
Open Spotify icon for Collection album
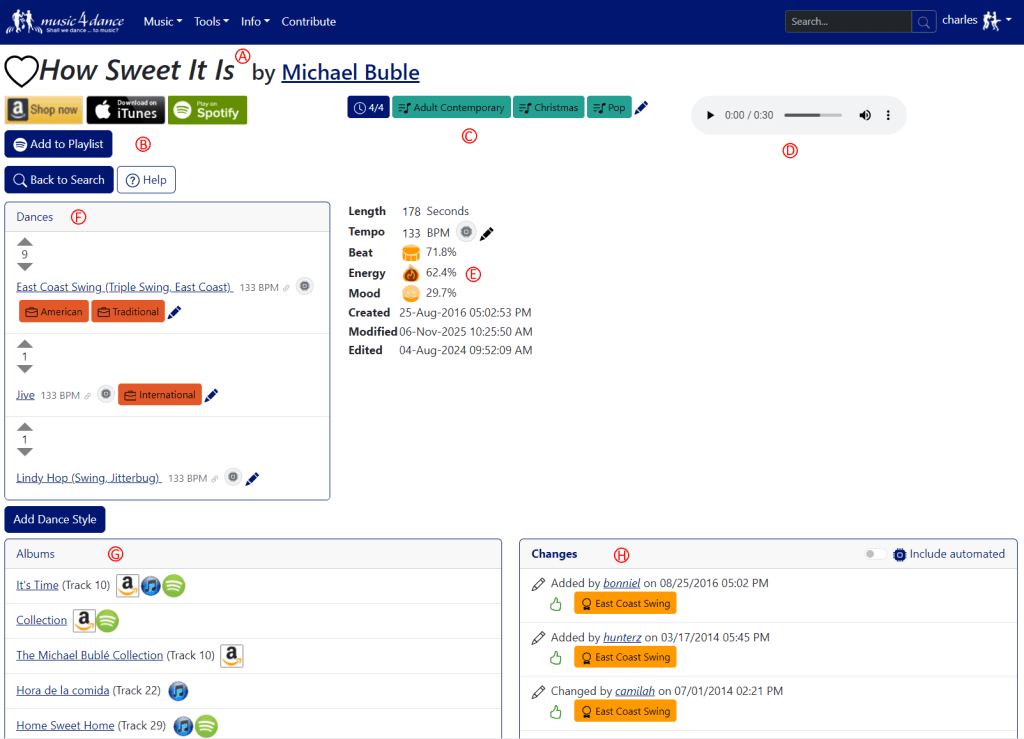(108, 620)
